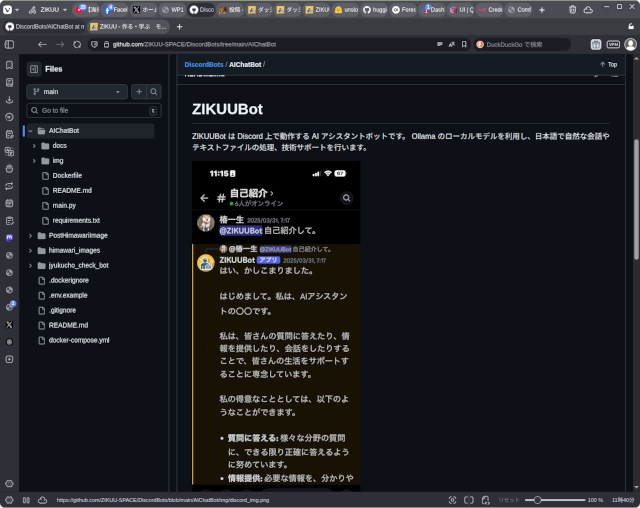Toggle the Vivaldi side panel button
The width and height of the screenshot is (640, 508).
(x=9, y=44)
